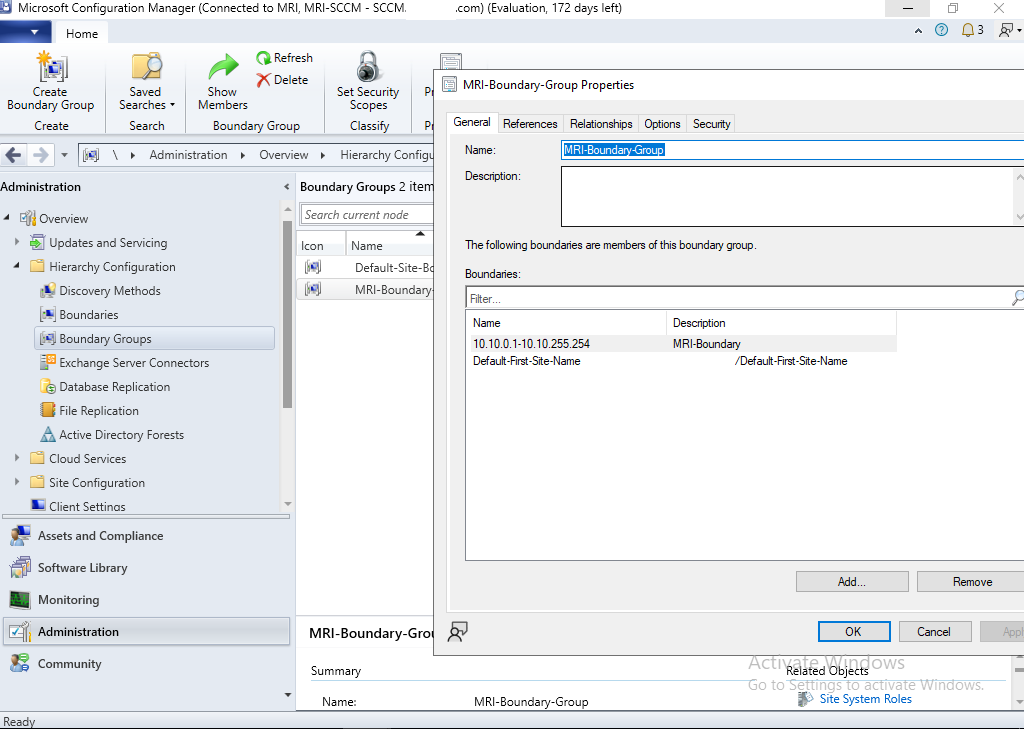Expand the Cloud Services node
The image size is (1024, 729).
tap(17, 459)
